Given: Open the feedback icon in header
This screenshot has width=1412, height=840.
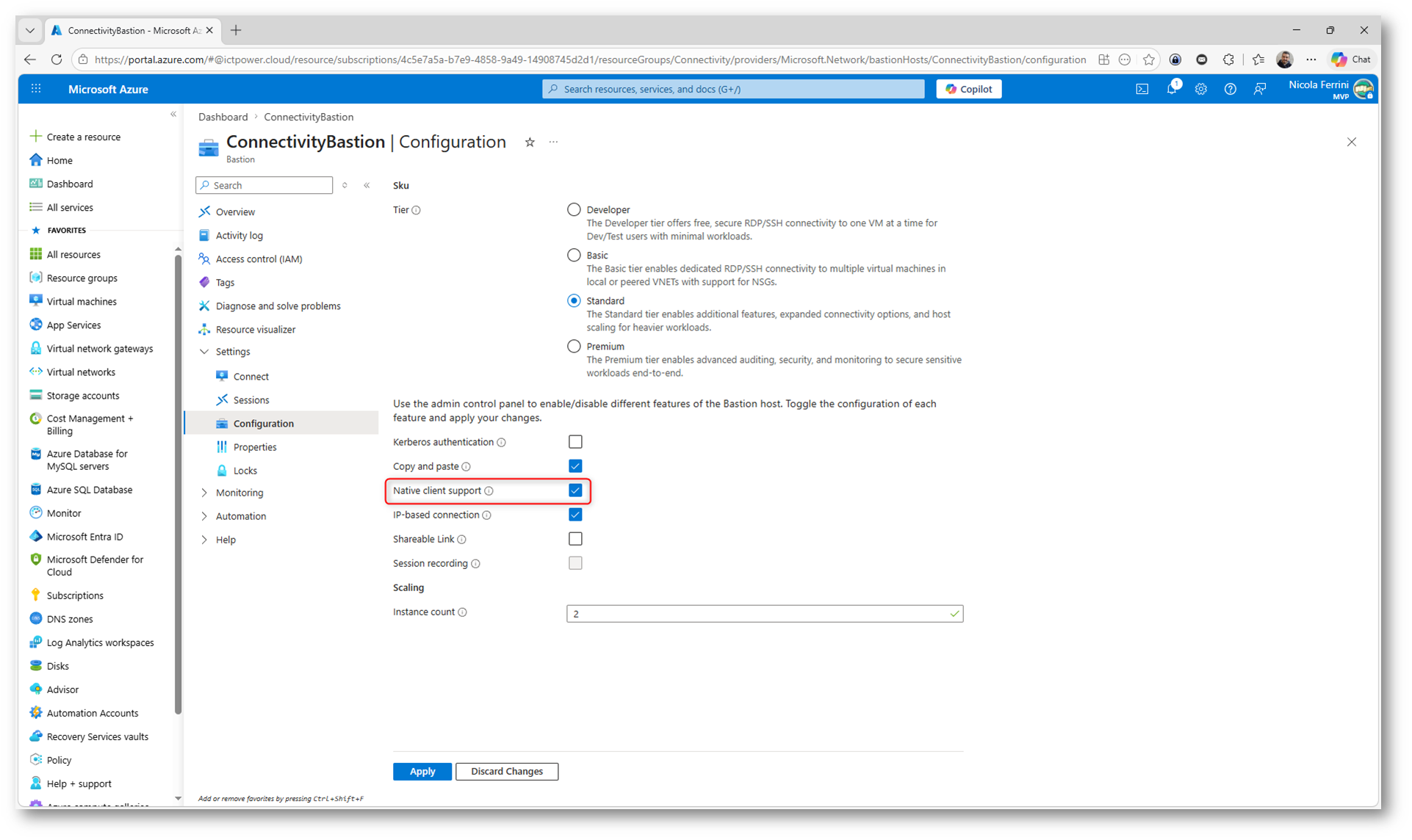Looking at the screenshot, I should click(1260, 89).
